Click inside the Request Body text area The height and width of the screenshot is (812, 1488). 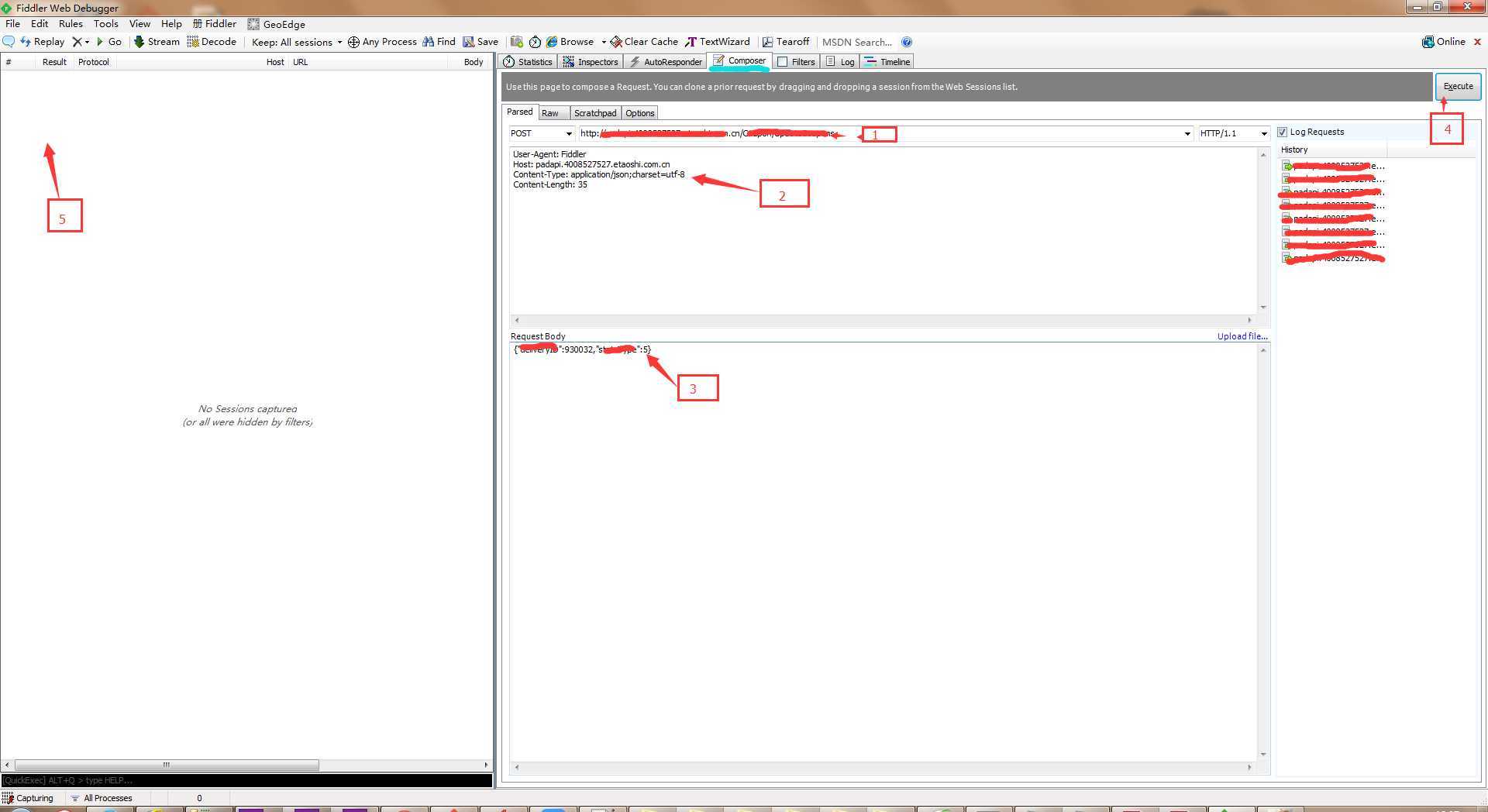tap(883, 552)
